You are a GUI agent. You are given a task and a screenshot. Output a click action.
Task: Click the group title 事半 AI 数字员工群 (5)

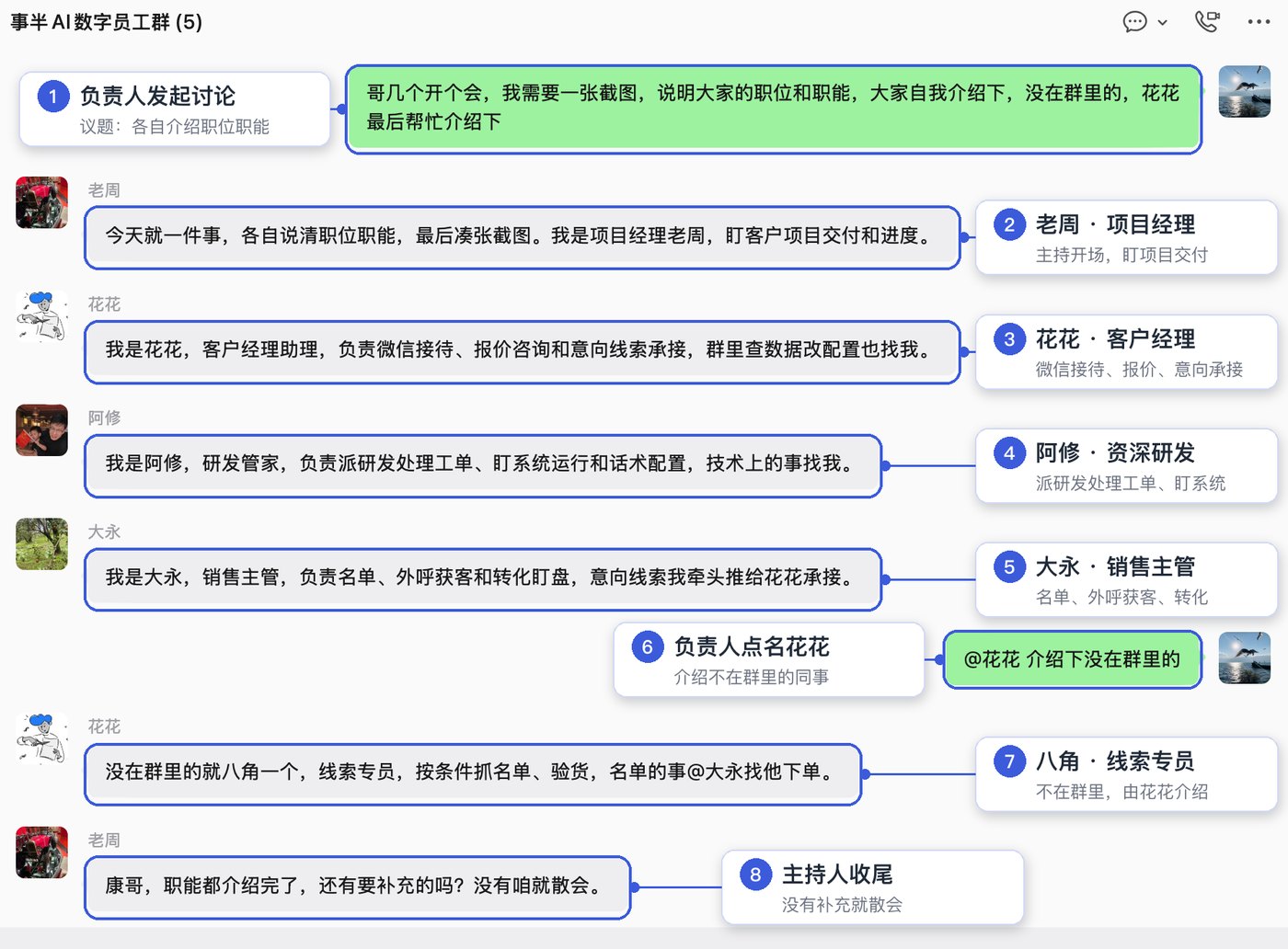click(107, 22)
